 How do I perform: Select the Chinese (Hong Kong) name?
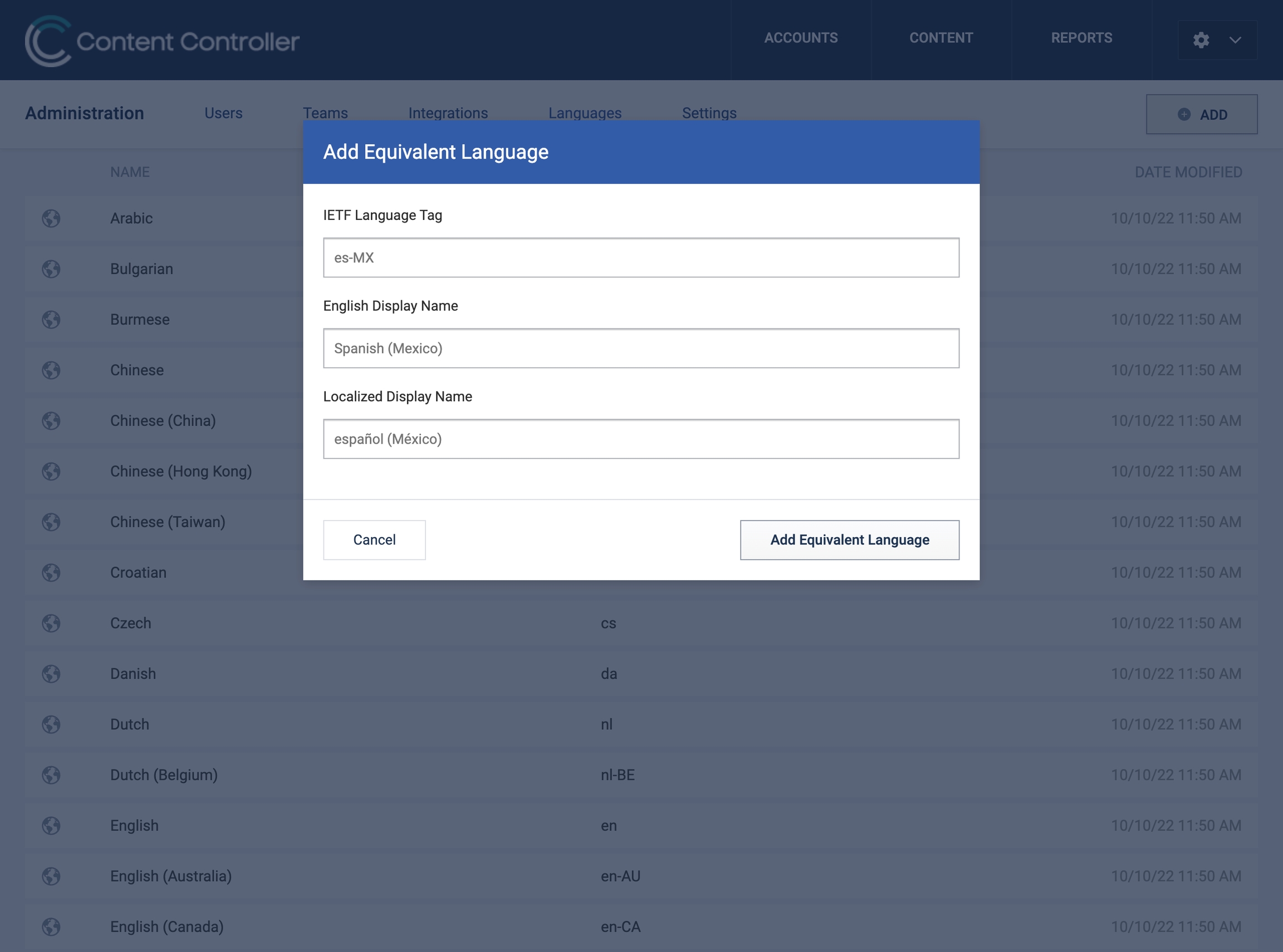[x=181, y=472]
